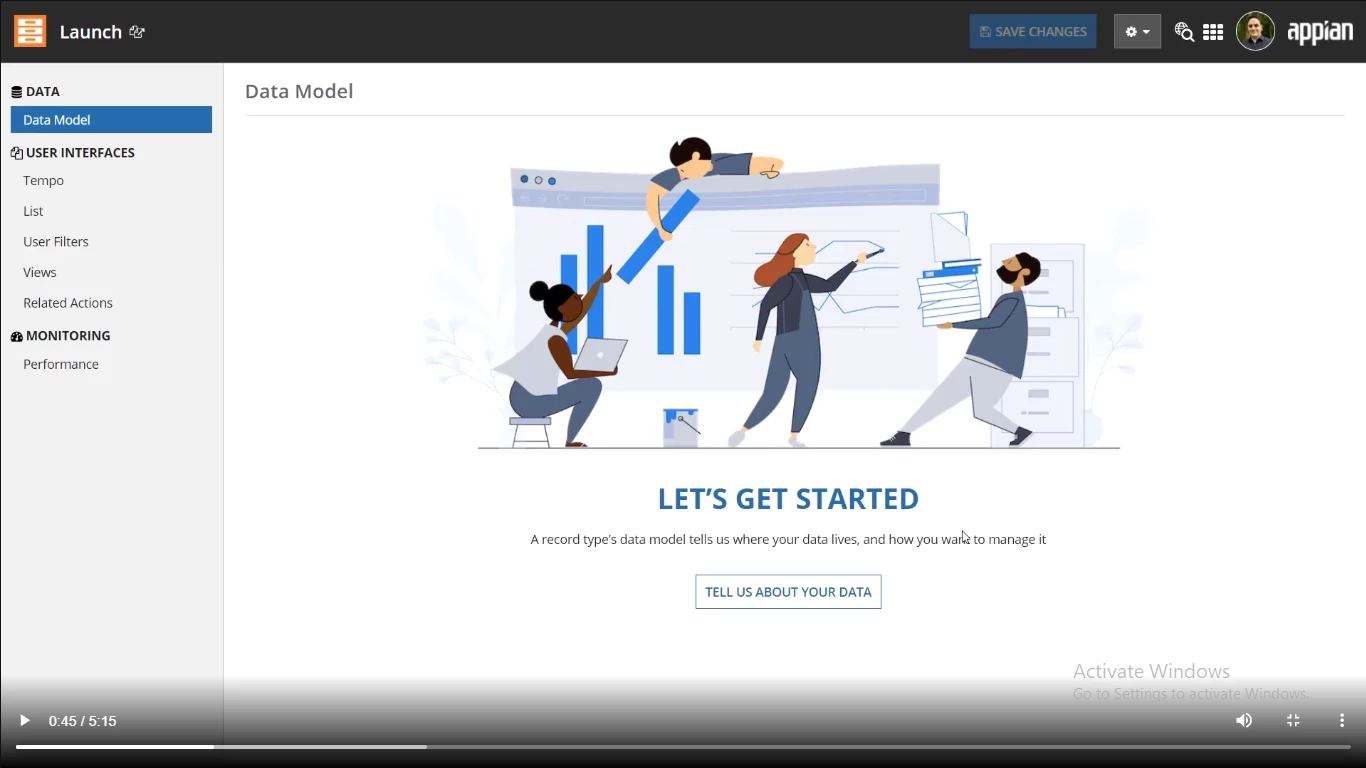Click the LET'S GET STARTED heading
The height and width of the screenshot is (768, 1366).
tap(788, 499)
